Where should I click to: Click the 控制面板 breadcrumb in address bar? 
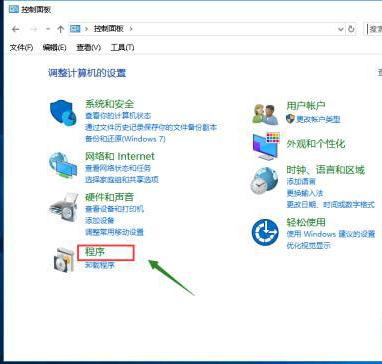tap(109, 29)
